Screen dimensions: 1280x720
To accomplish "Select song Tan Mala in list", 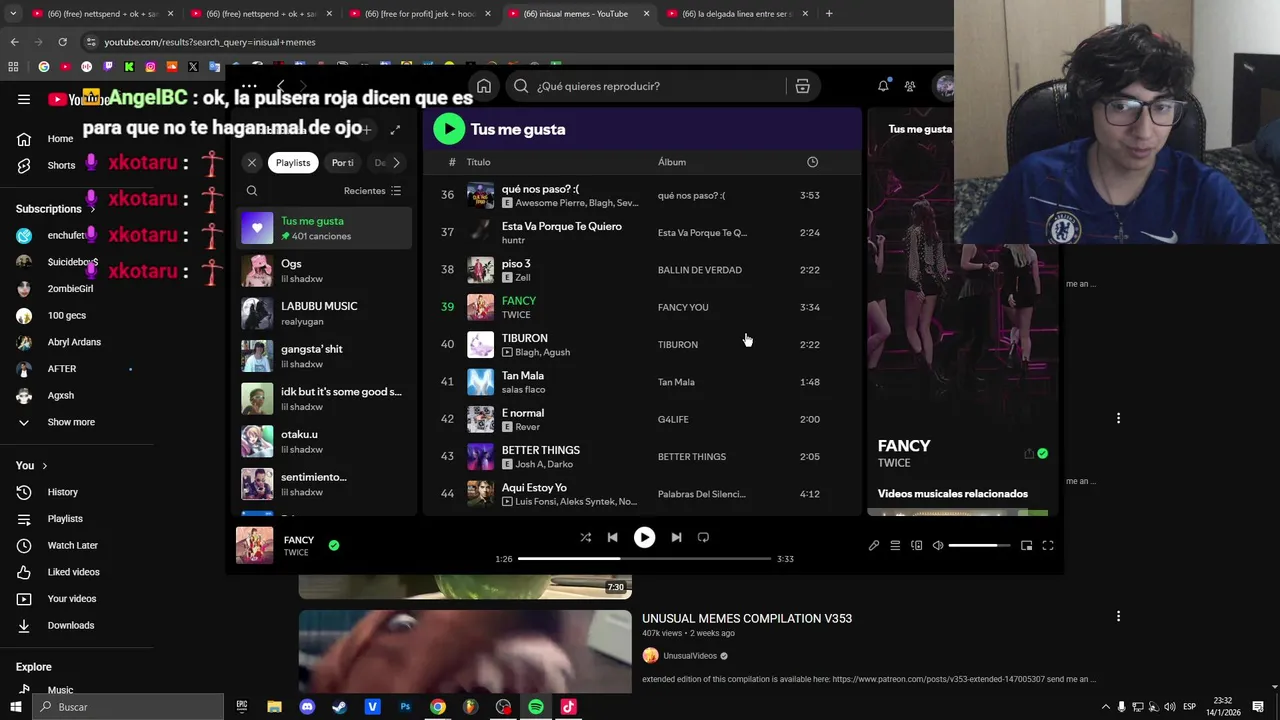I will point(640,382).
